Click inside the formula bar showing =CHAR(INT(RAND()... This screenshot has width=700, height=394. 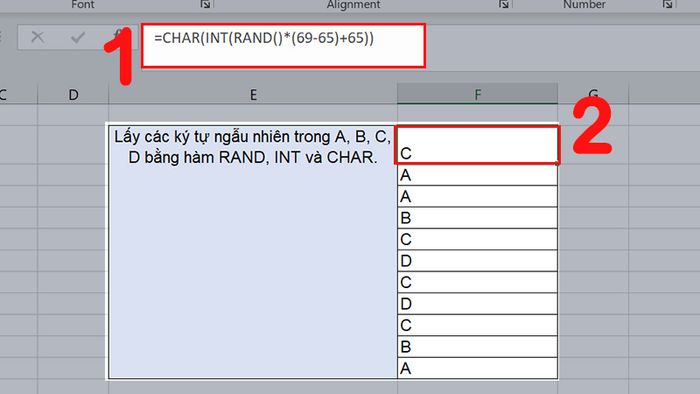click(x=283, y=46)
